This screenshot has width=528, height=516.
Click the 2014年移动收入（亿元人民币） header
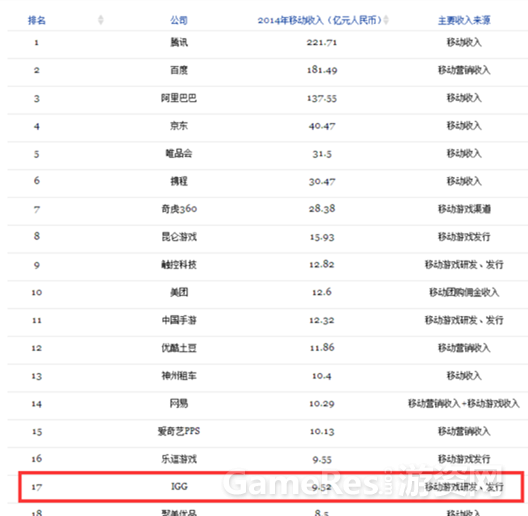point(320,21)
